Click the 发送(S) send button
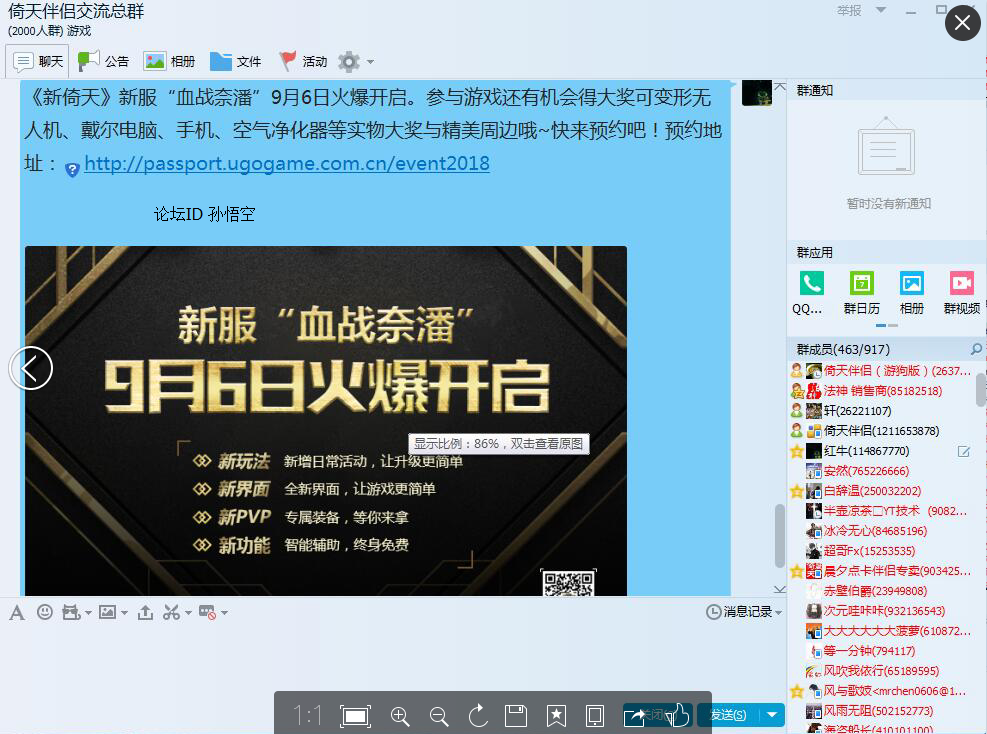The image size is (987, 734). (728, 715)
